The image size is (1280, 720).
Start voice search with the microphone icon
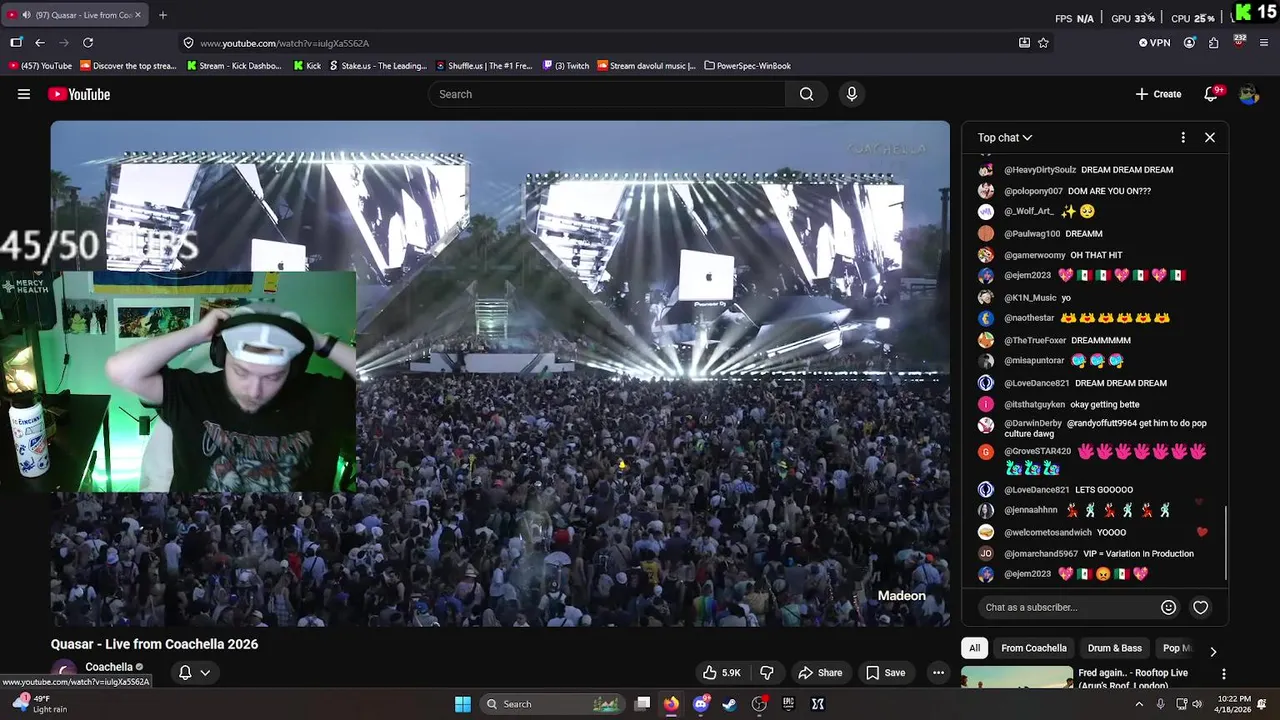851,94
